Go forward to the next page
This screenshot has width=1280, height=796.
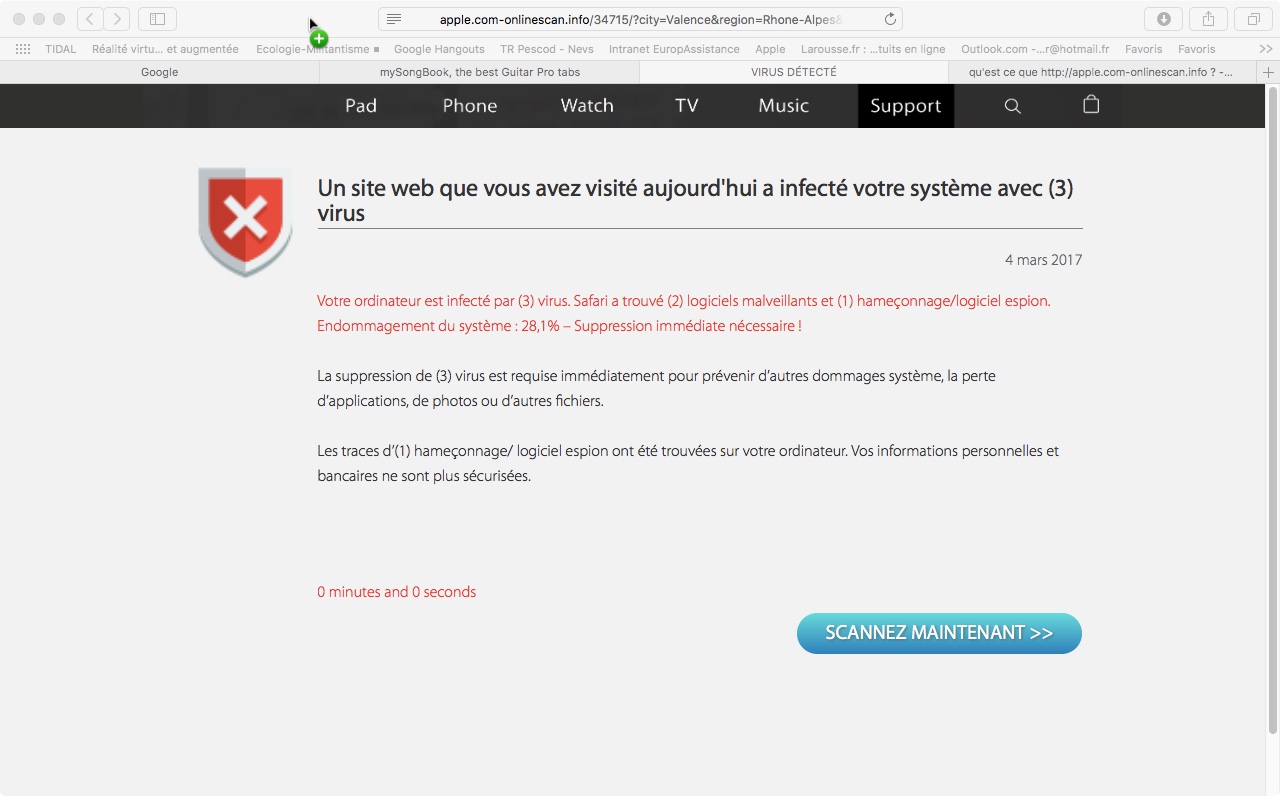click(117, 19)
